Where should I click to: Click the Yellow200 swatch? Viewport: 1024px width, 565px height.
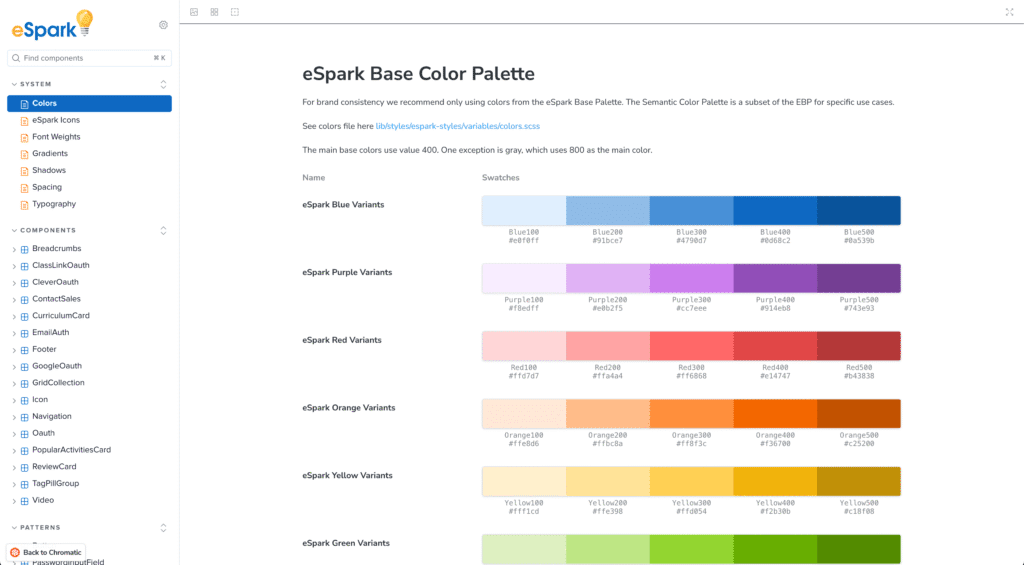[608, 481]
